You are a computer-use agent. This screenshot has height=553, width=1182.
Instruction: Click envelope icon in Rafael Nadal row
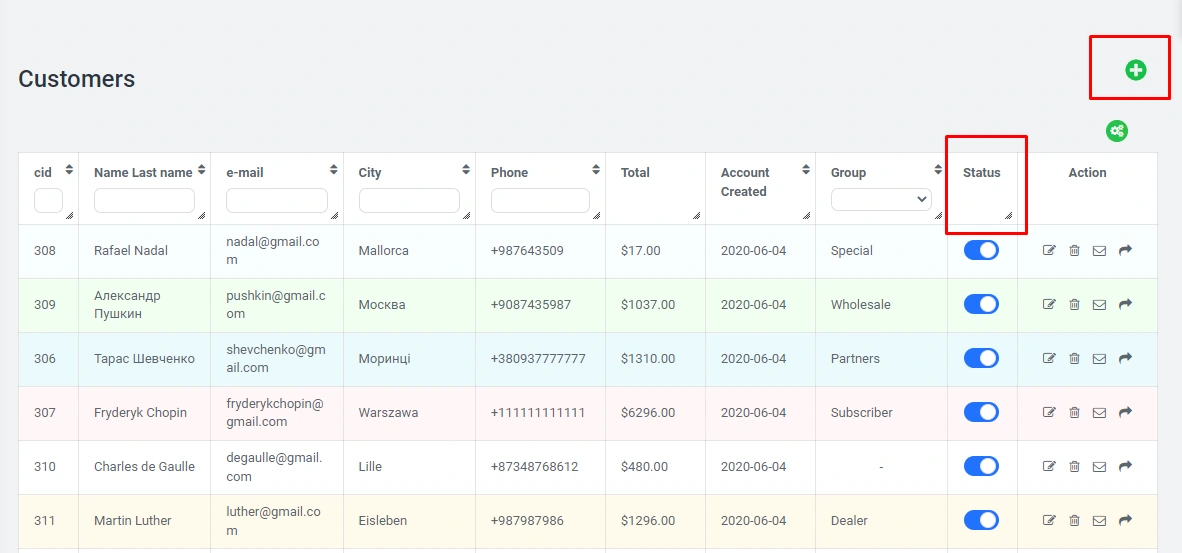[1099, 251]
